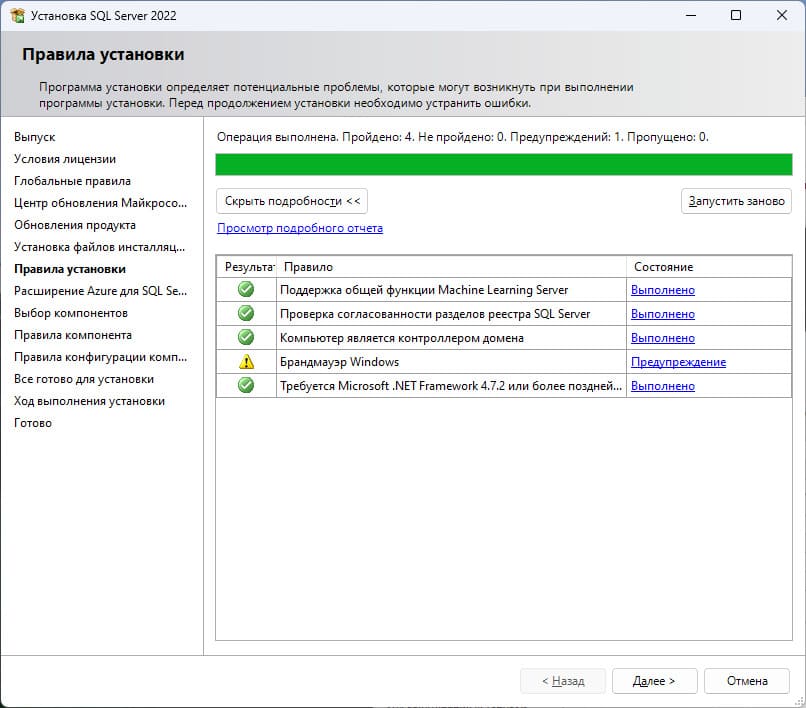
Task: Click Состояние column header
Action: (709, 267)
